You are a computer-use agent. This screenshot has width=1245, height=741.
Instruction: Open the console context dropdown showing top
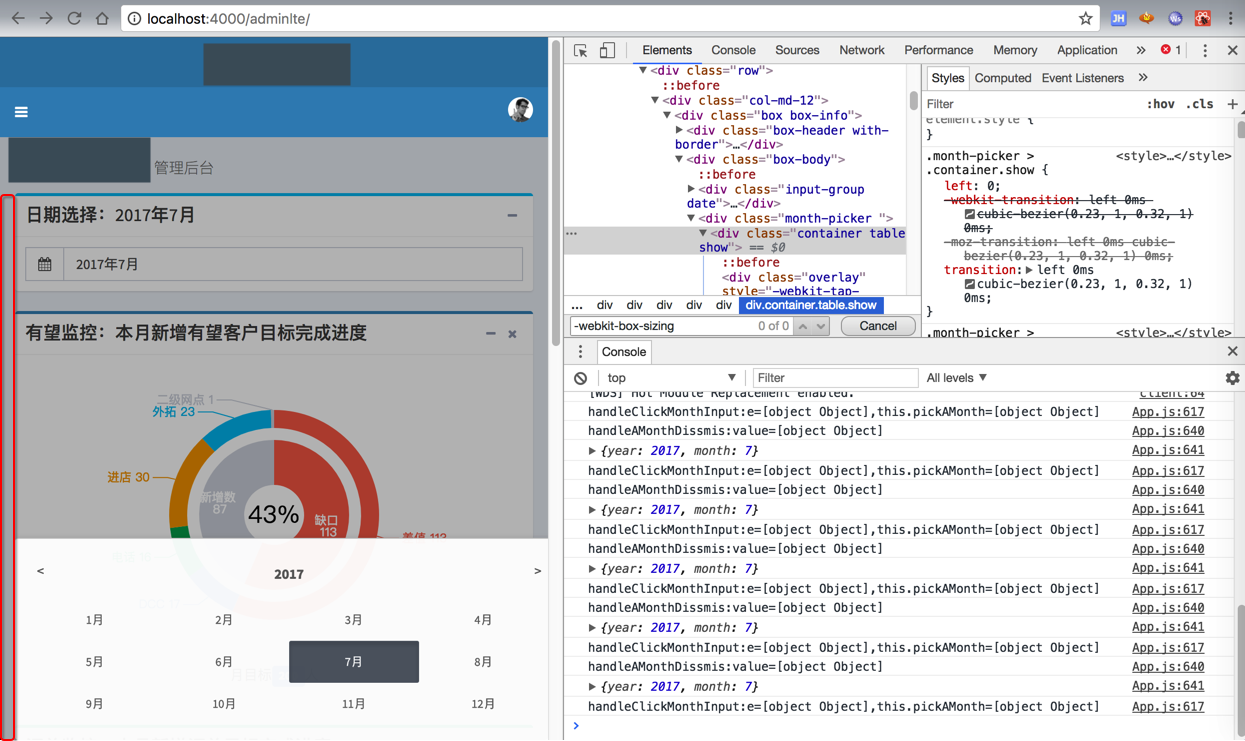click(x=671, y=378)
